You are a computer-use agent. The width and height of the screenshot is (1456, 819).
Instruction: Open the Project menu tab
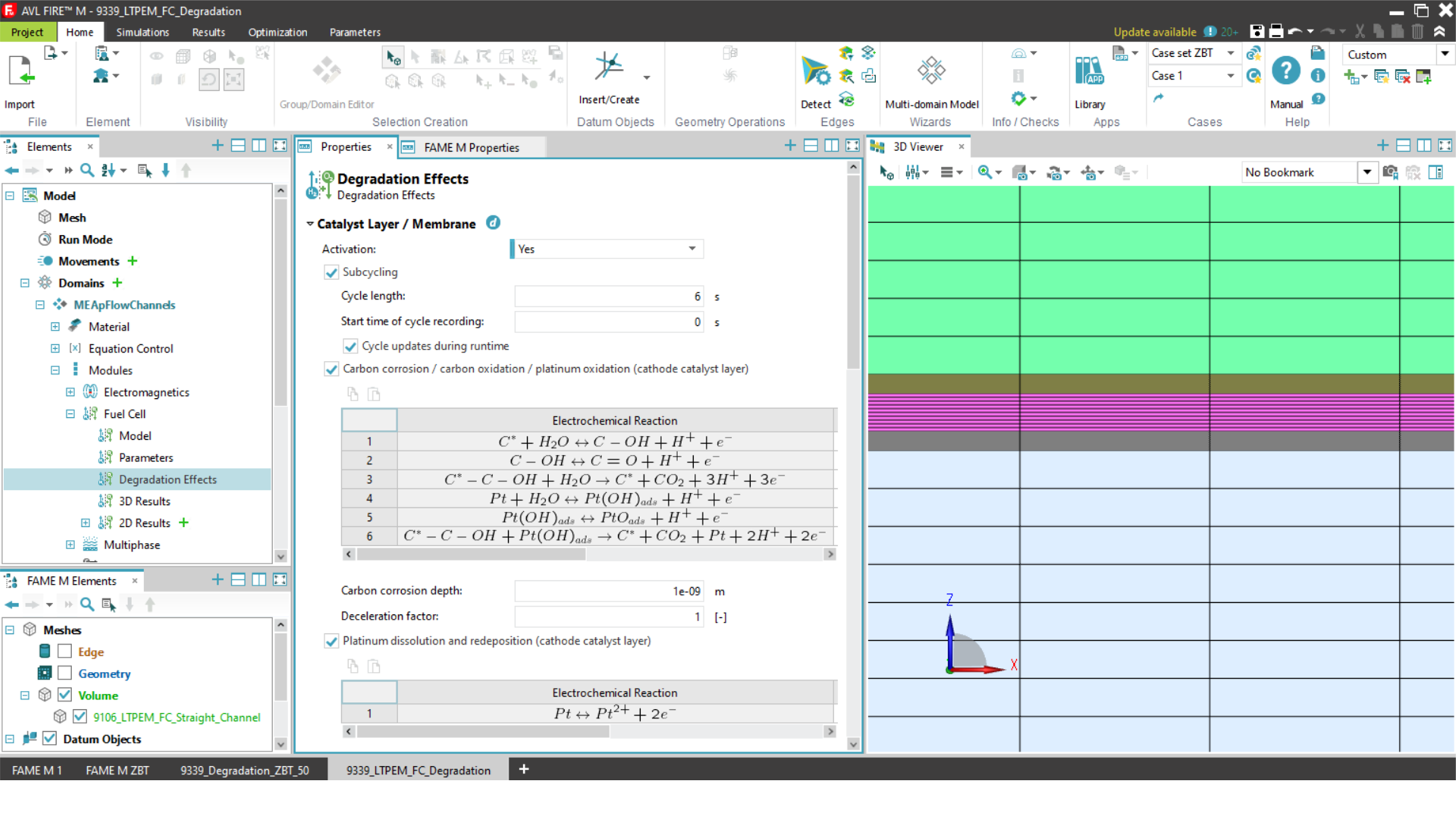[x=27, y=32]
